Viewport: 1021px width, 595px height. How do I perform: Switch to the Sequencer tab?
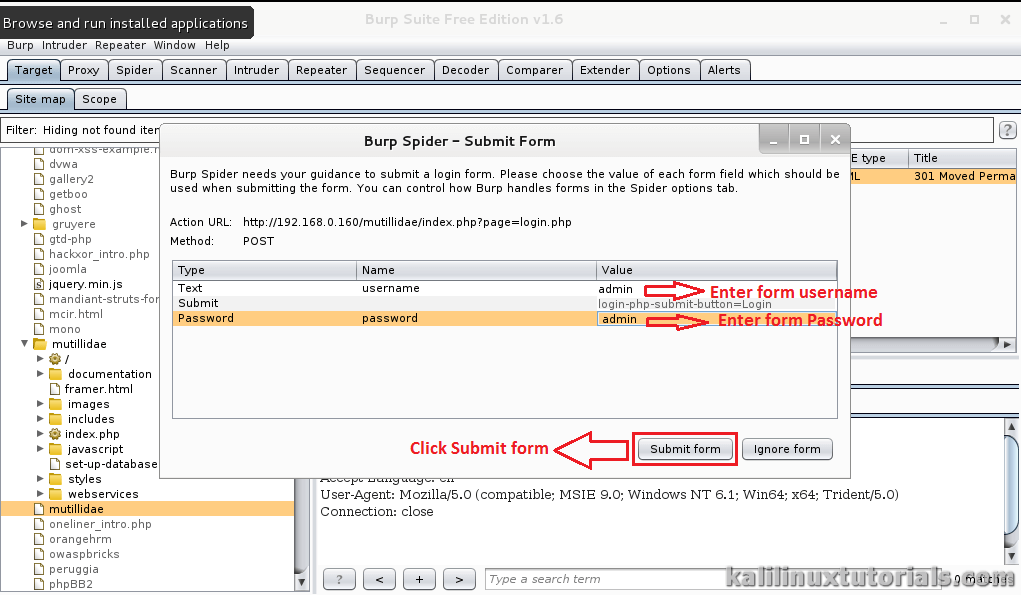point(394,69)
